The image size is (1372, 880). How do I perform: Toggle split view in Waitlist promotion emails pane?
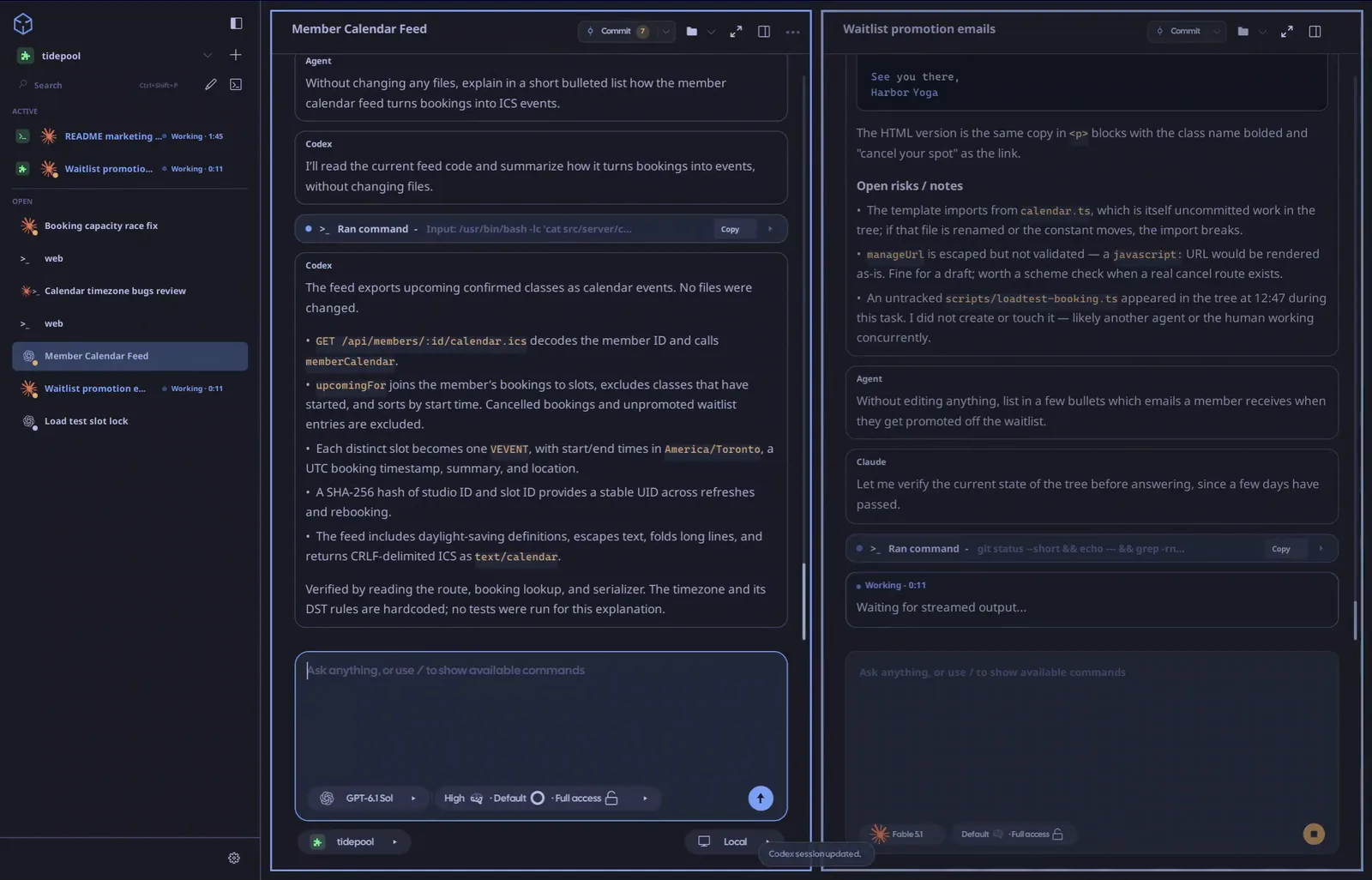[x=1315, y=32]
